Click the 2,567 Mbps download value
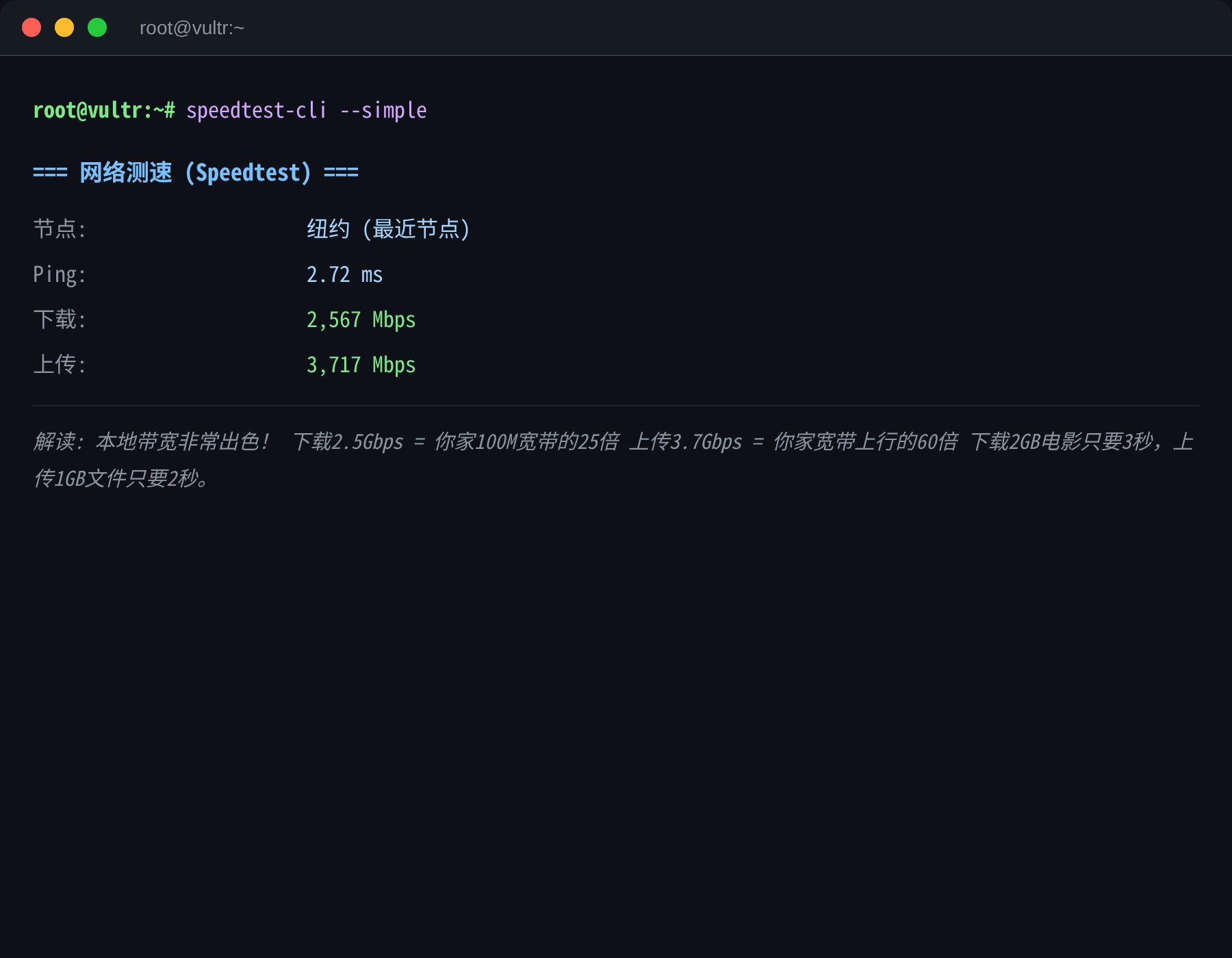1232x958 pixels. pos(361,320)
